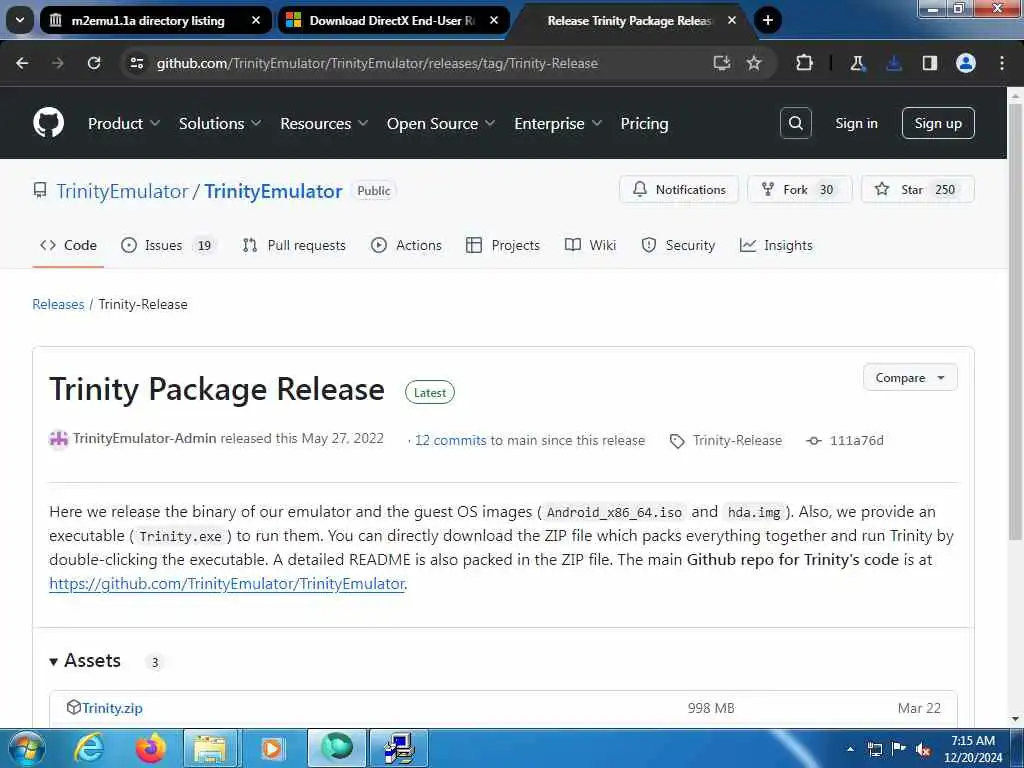Open the Chrome Labs flask icon

(857, 63)
